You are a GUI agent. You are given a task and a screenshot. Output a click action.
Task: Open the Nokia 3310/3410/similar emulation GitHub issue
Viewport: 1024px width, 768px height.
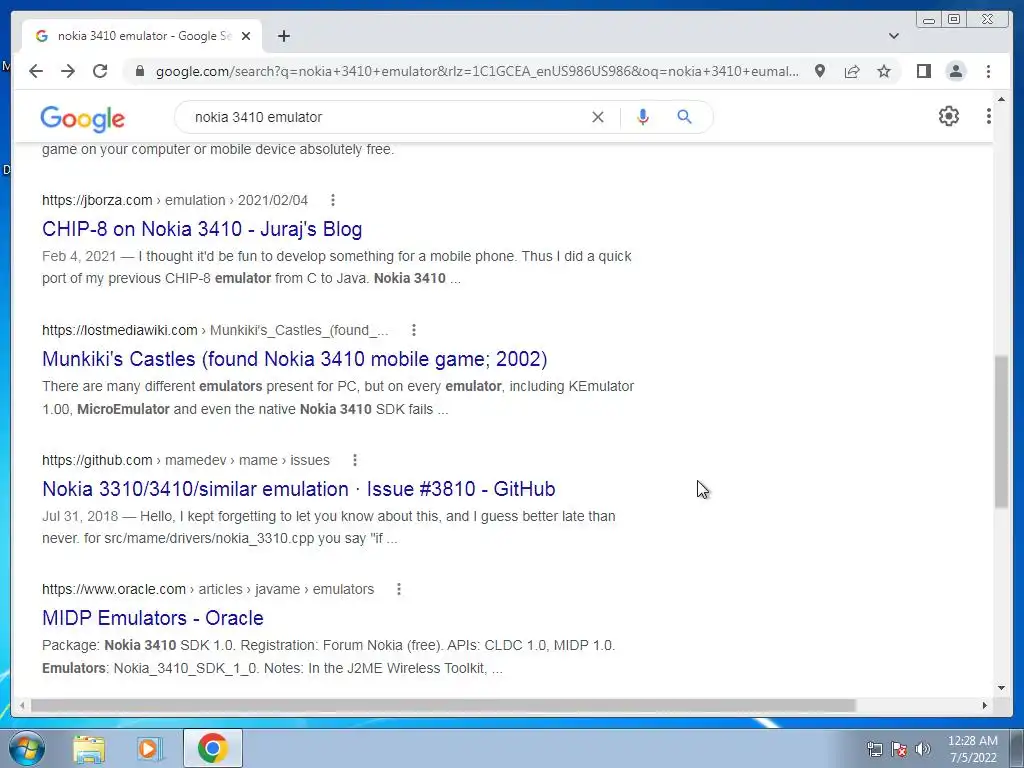298,489
